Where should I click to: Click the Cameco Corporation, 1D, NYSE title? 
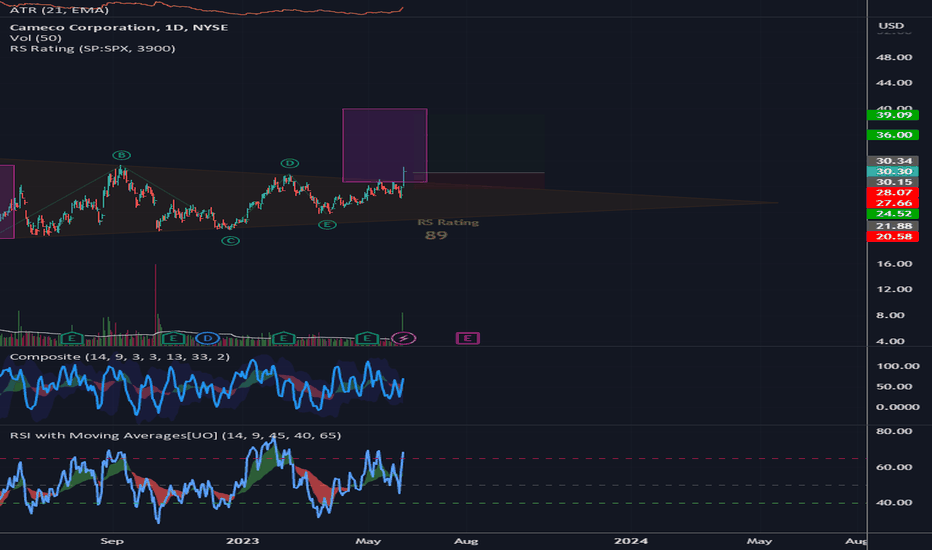tap(119, 27)
